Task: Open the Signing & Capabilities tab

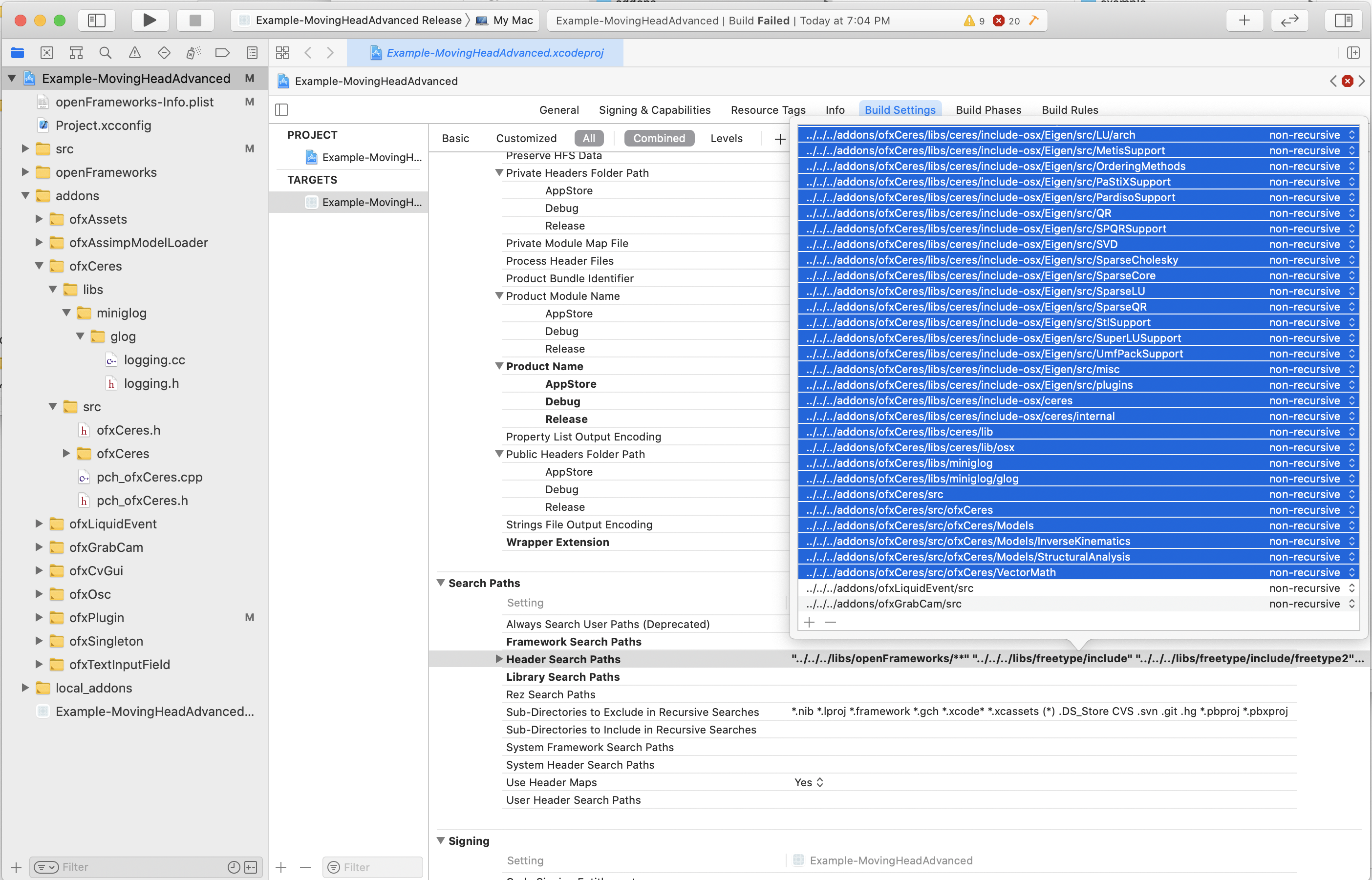Action: click(x=655, y=110)
